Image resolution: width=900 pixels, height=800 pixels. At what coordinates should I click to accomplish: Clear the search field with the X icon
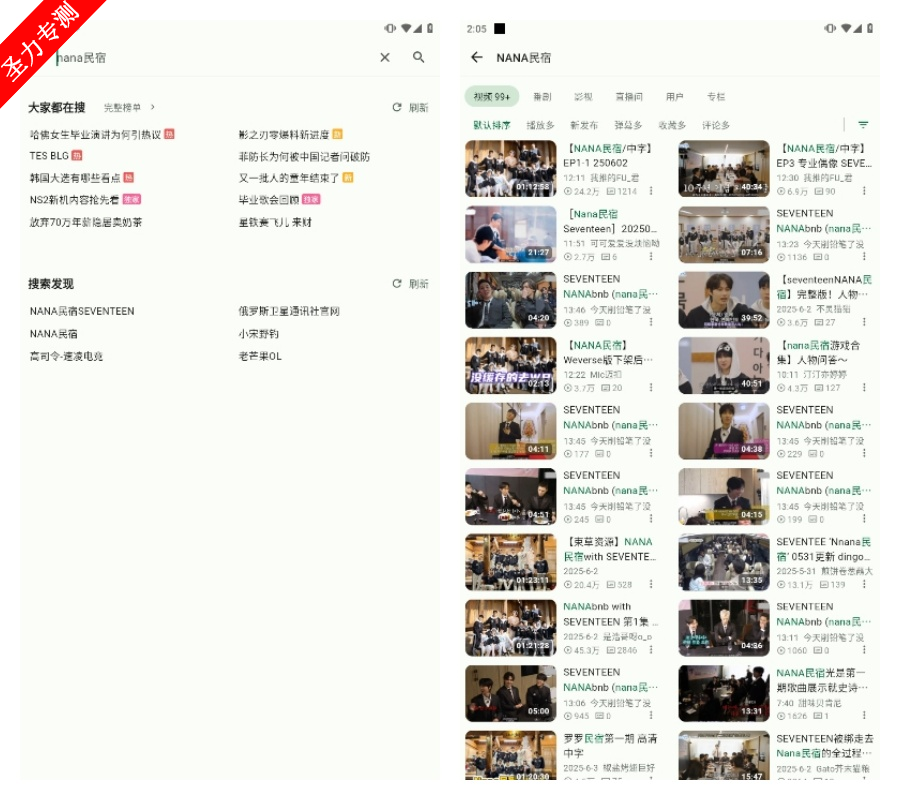(x=385, y=57)
